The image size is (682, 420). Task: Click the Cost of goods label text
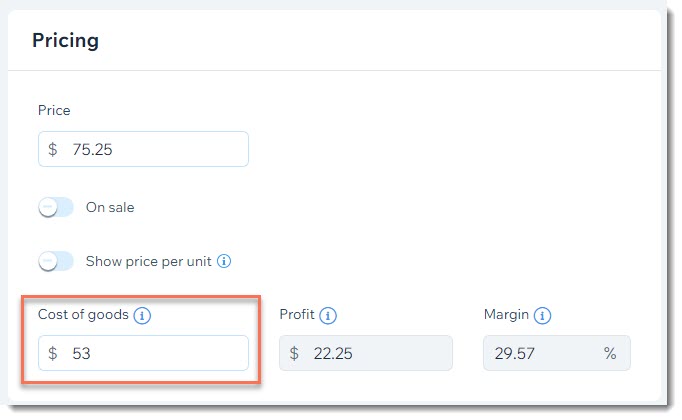click(x=83, y=315)
